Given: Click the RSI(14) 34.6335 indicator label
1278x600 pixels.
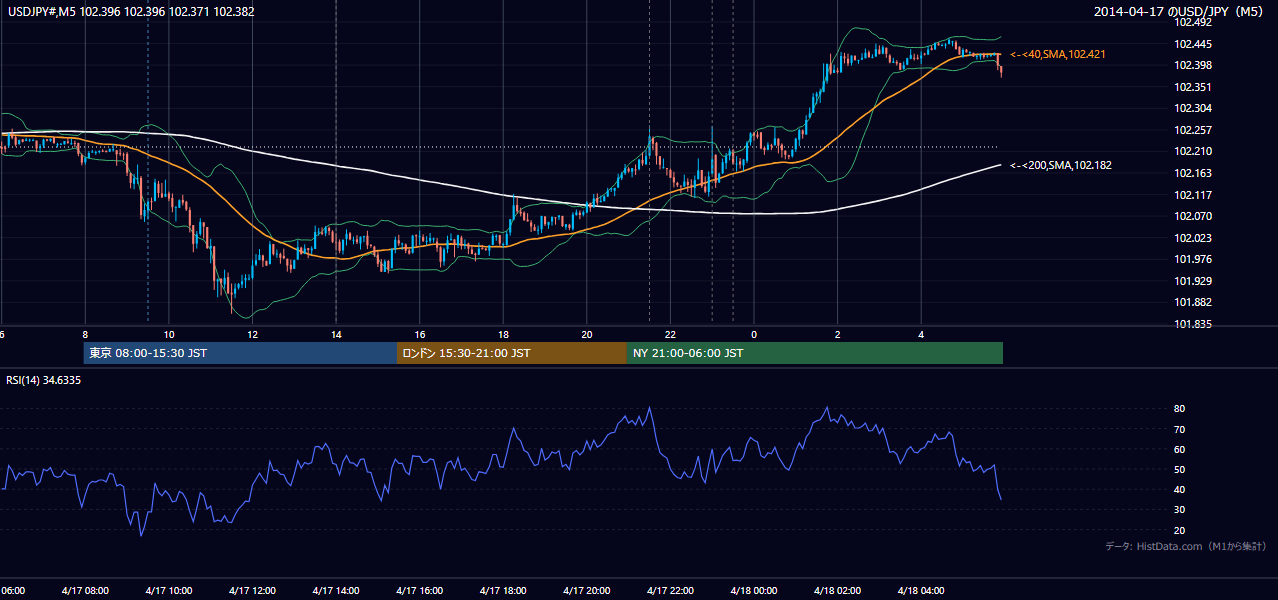Looking at the screenshot, I should click(44, 380).
